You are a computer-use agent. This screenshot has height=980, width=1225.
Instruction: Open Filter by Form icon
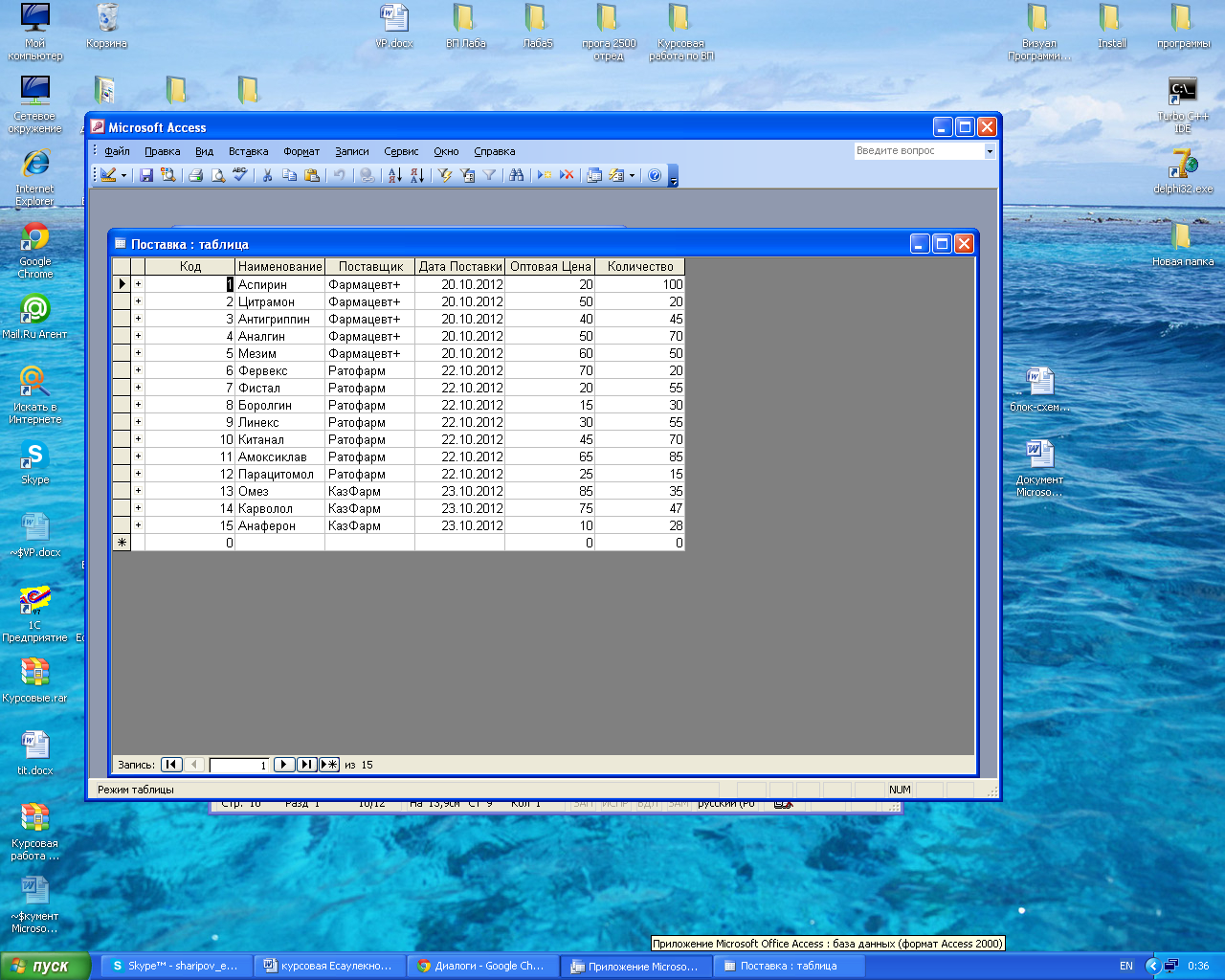coord(467,175)
